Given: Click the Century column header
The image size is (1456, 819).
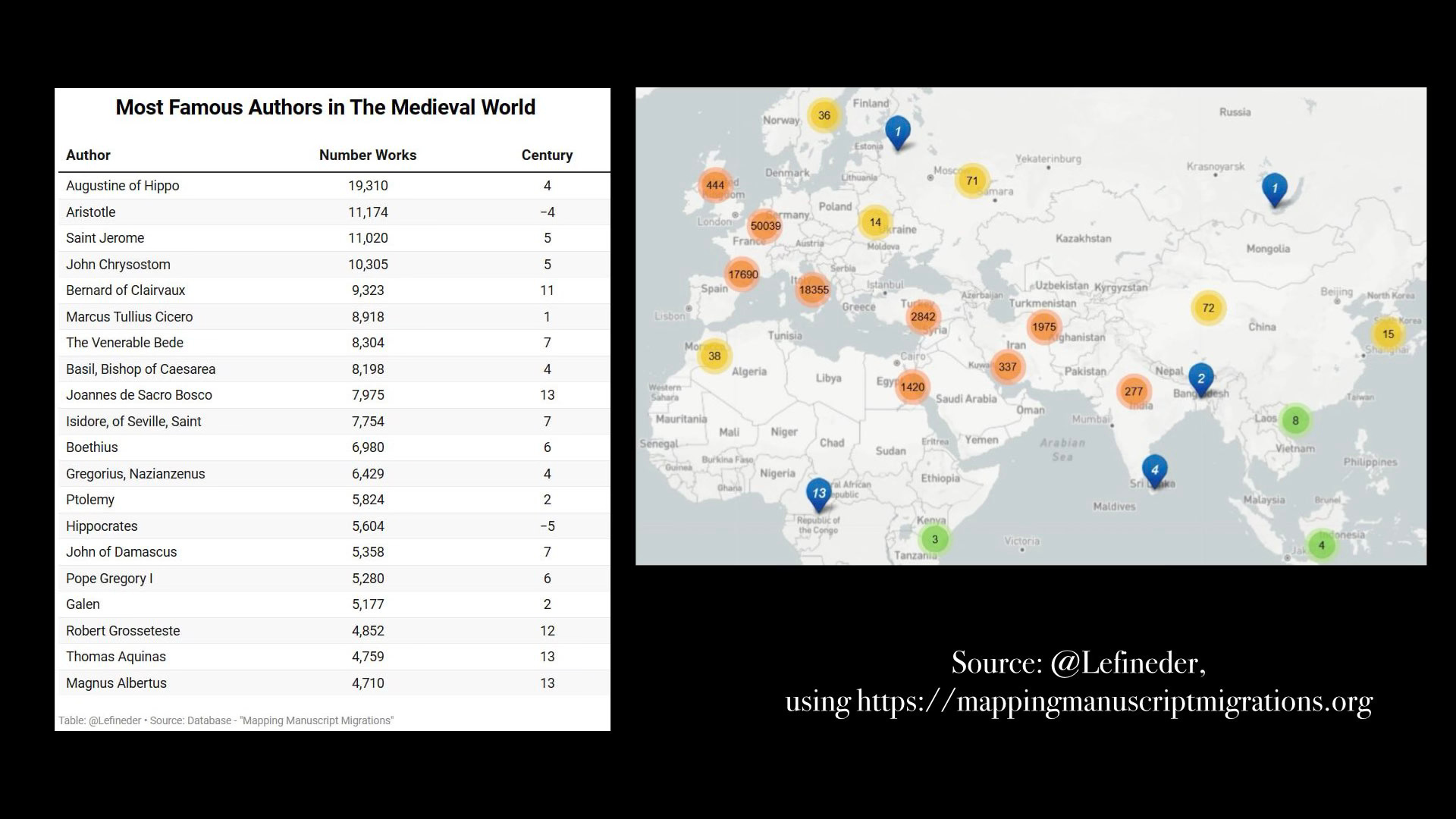Looking at the screenshot, I should click(547, 155).
